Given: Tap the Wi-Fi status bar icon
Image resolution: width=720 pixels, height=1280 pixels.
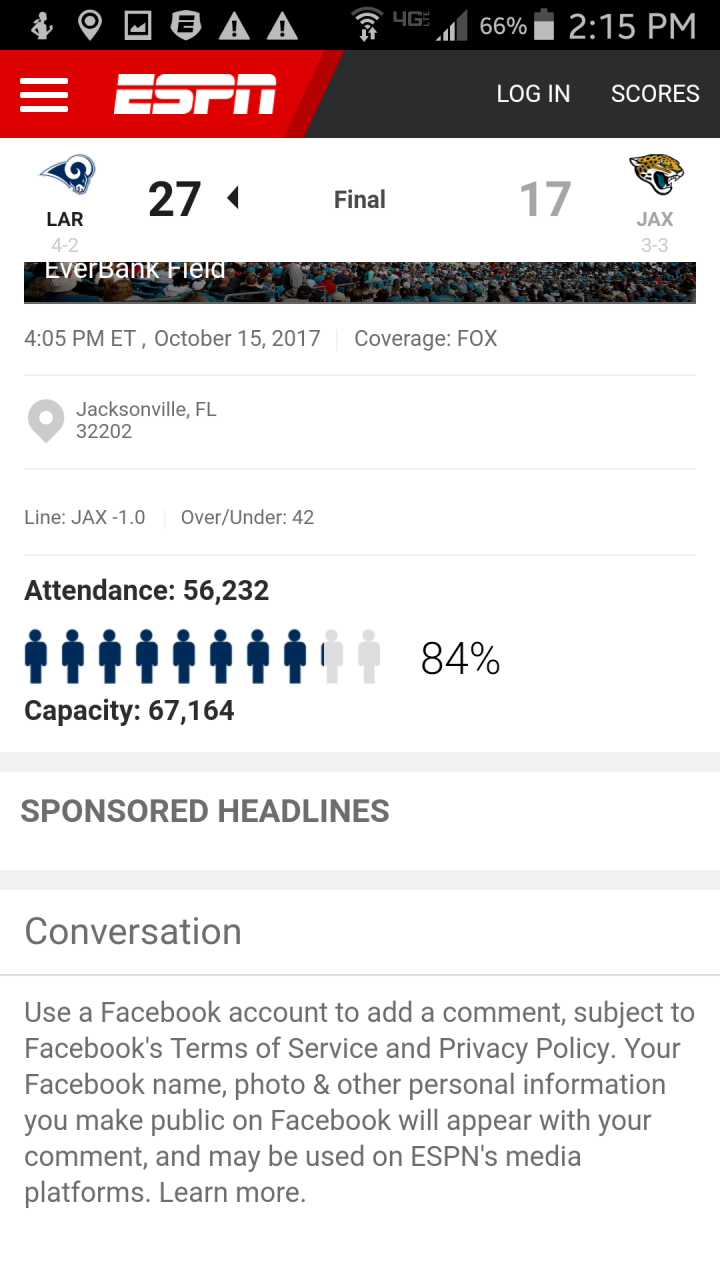Looking at the screenshot, I should pos(368,25).
